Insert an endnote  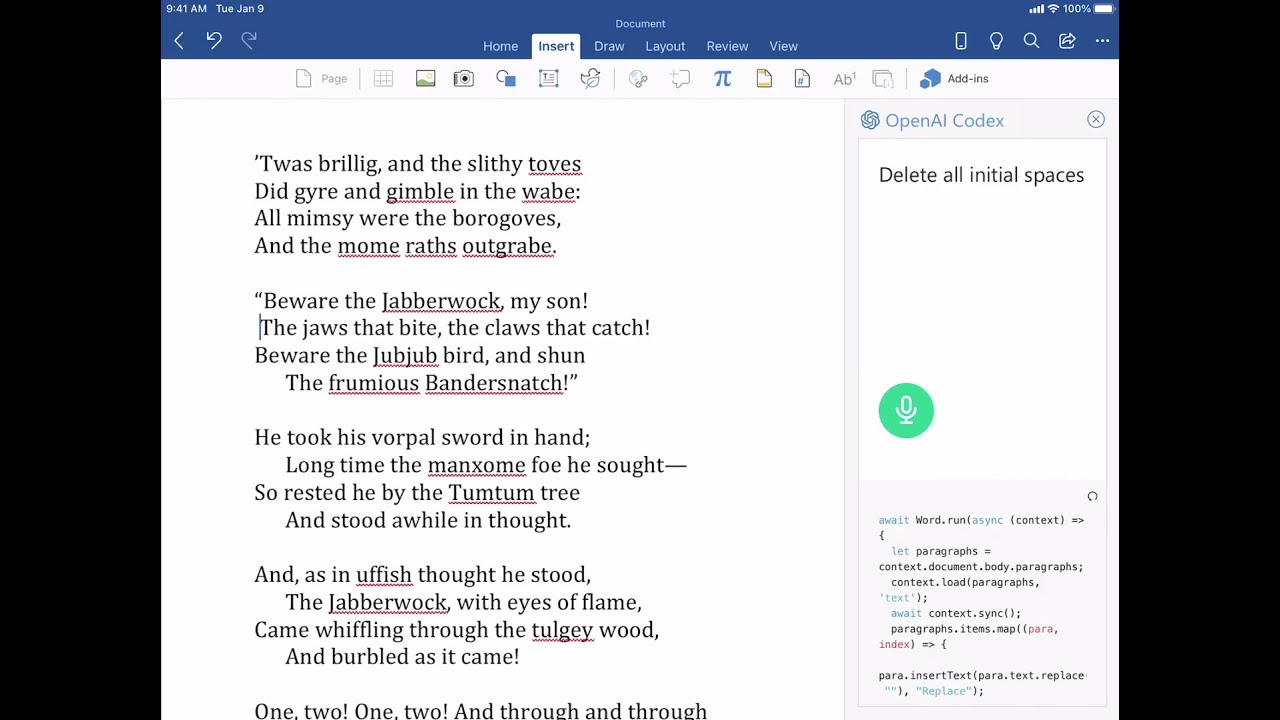882,79
